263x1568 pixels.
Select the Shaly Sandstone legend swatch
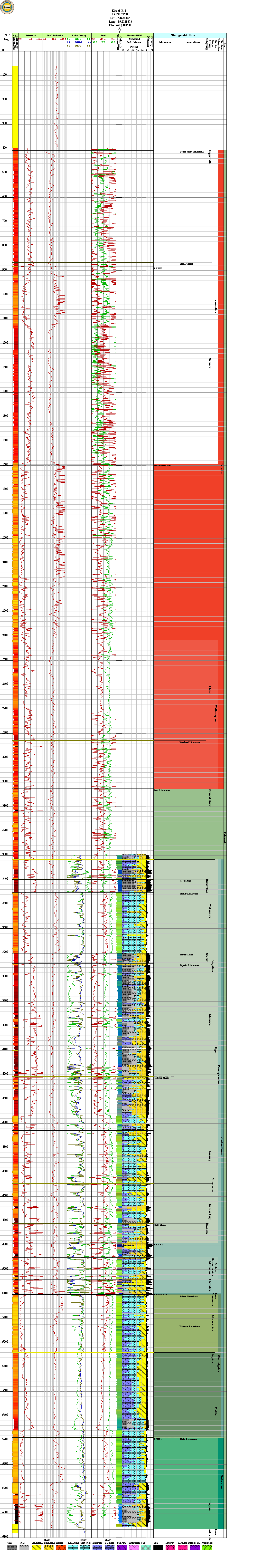49,1547
